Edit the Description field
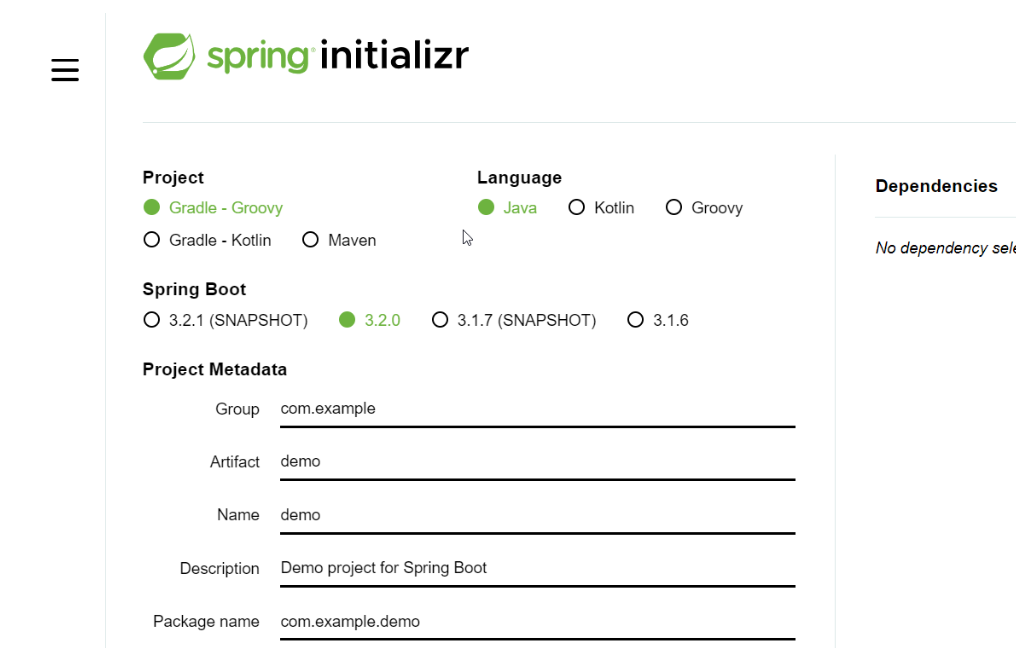 tap(538, 568)
